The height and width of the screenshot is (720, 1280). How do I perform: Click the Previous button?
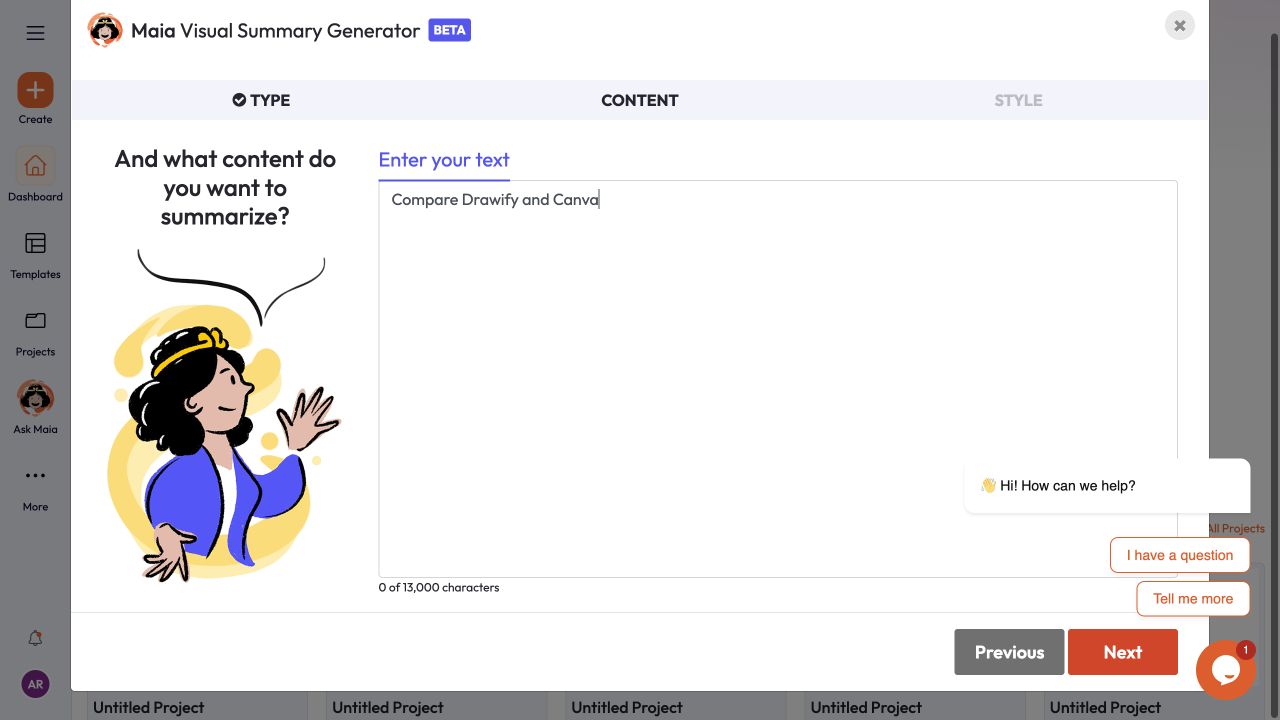1009,652
